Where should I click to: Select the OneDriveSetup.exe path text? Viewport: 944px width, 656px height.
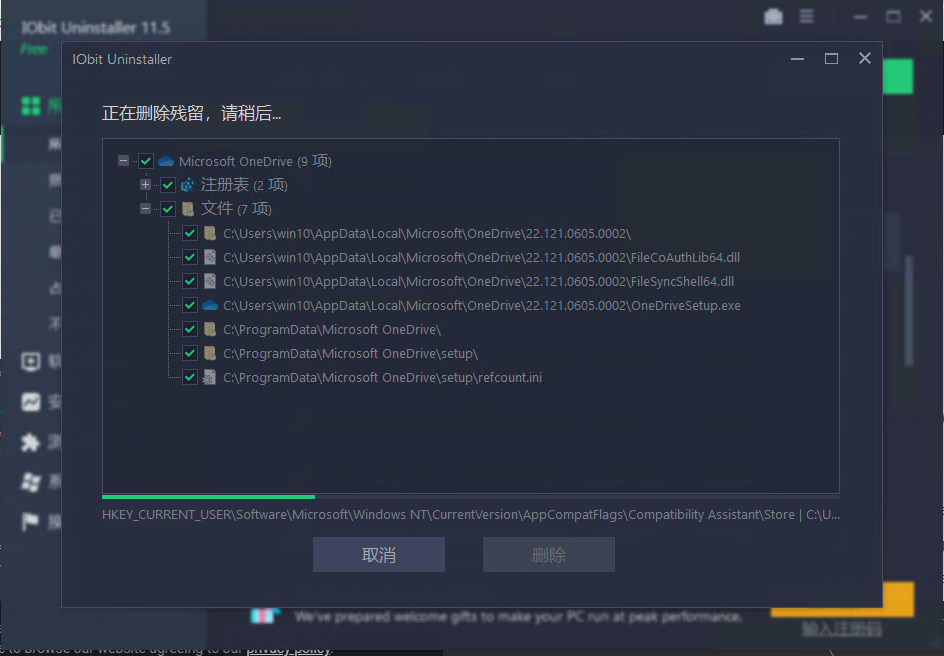482,305
